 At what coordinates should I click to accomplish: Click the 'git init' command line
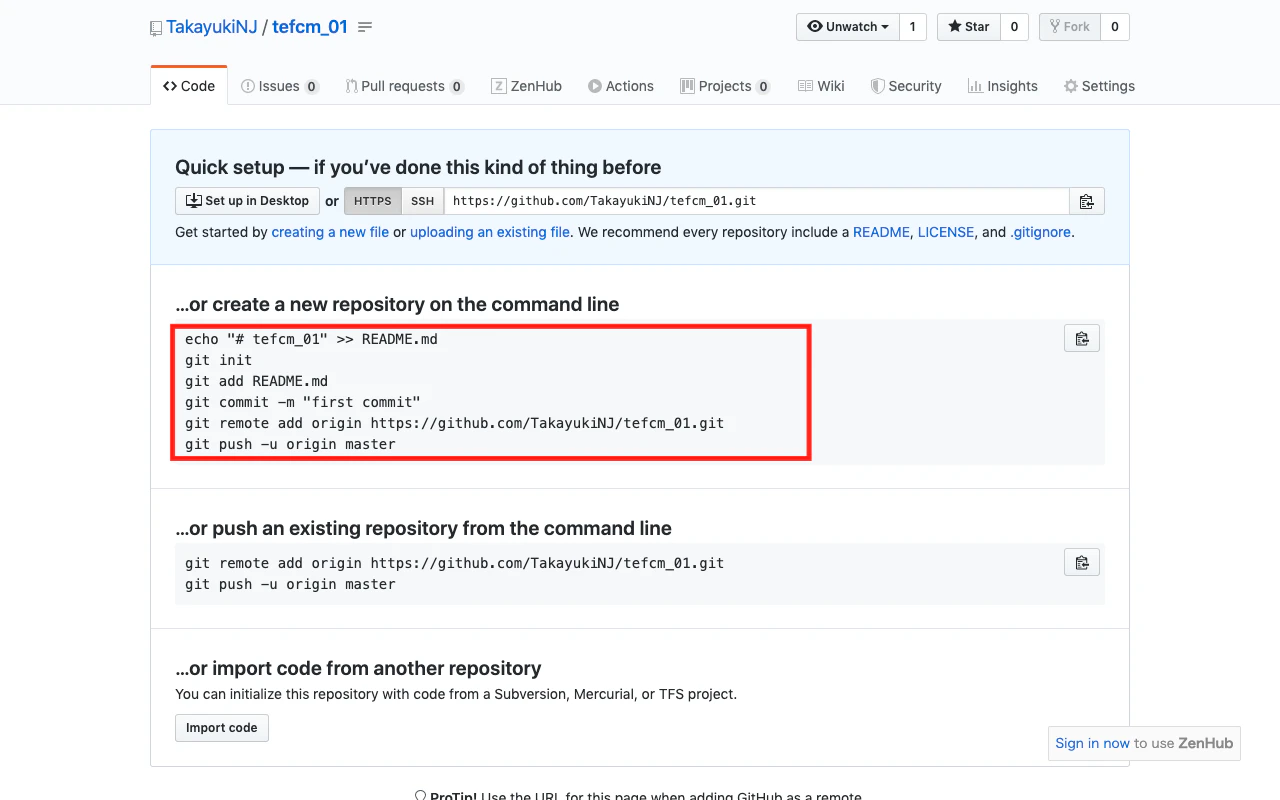click(219, 360)
